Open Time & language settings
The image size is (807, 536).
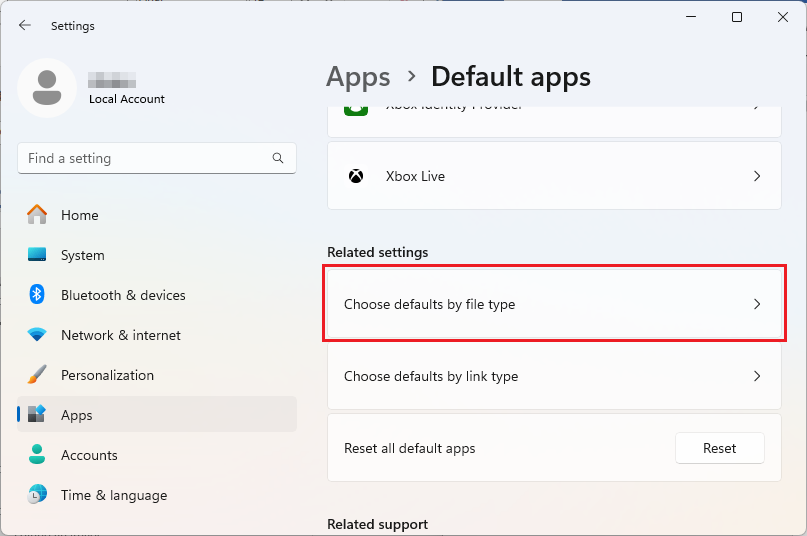(x=157, y=495)
